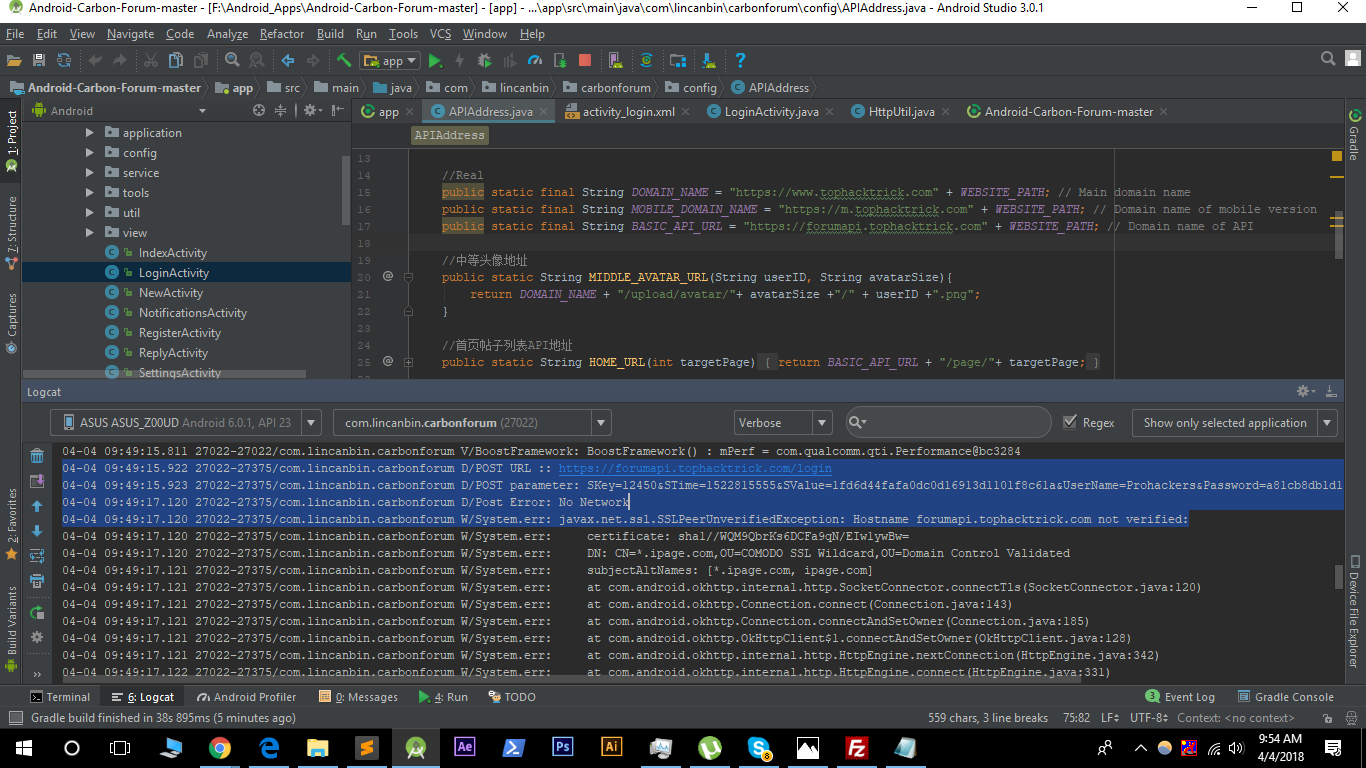
Task: Open the Project Structure icon
Action: [x=678, y=61]
